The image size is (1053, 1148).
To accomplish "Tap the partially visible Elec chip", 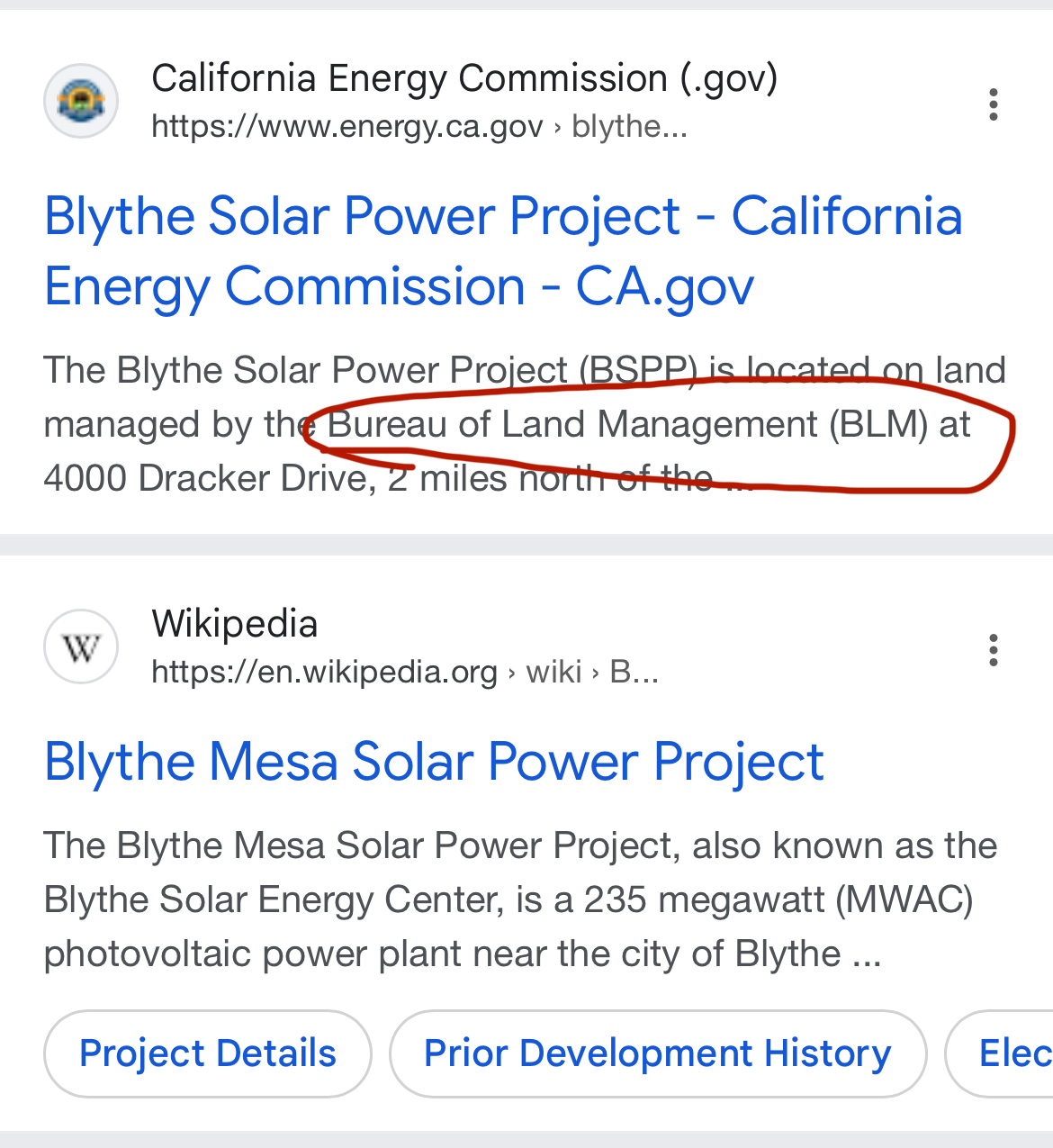I will [x=1000, y=1053].
